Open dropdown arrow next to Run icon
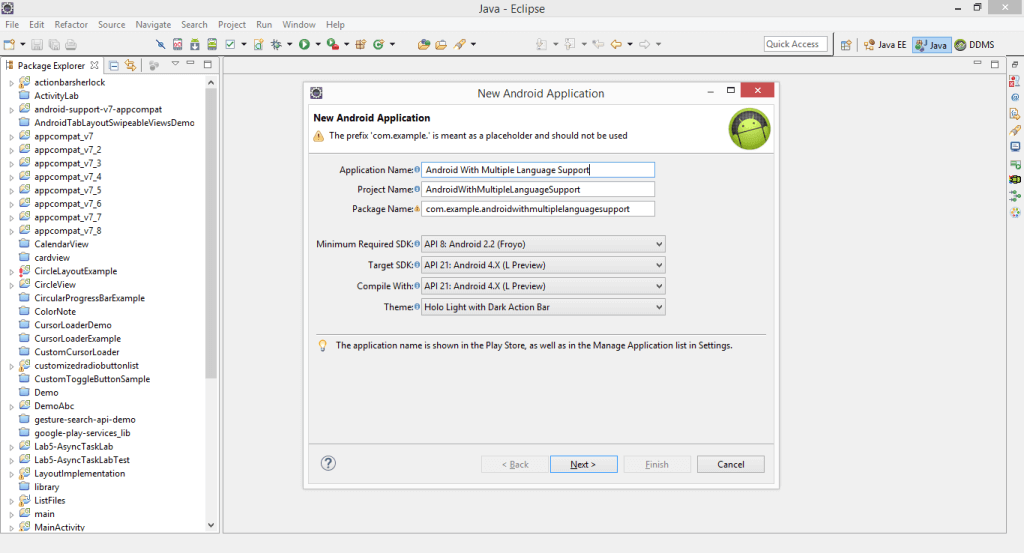 pos(318,44)
